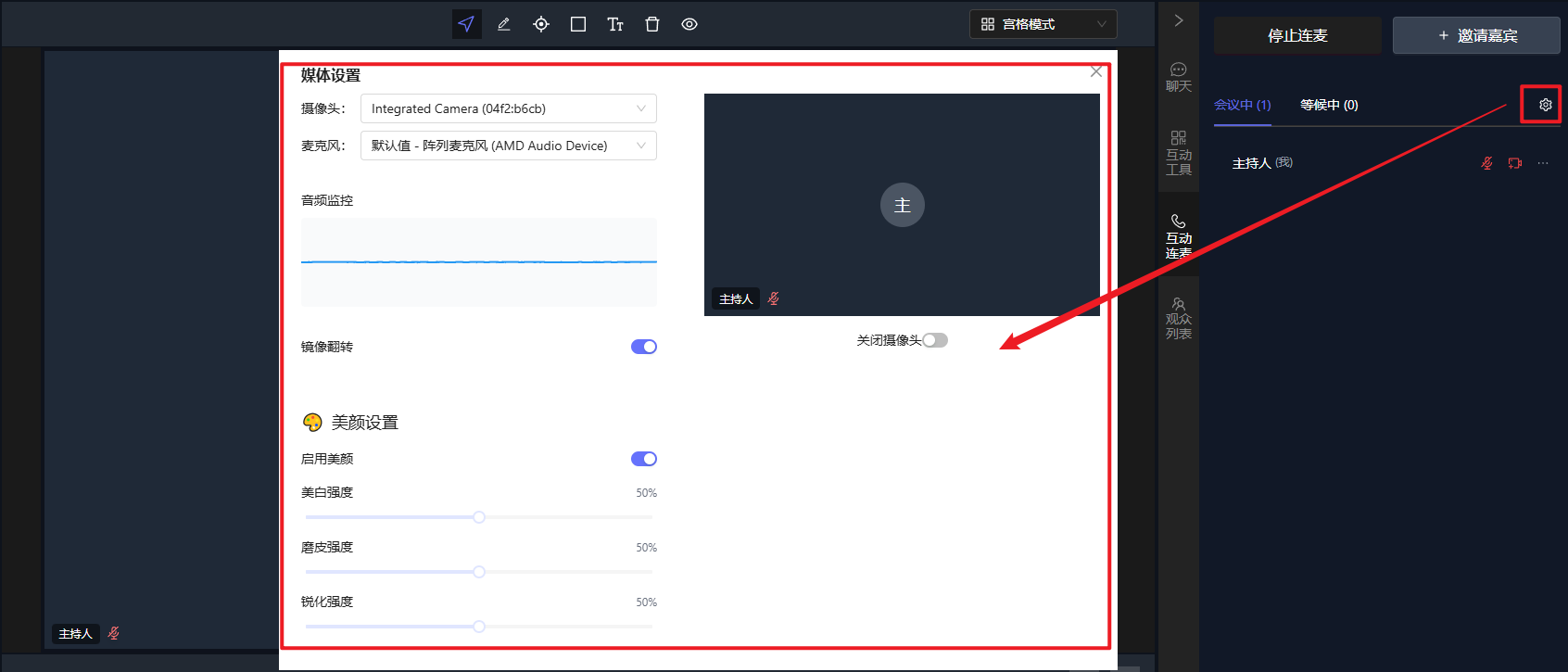
Task: Click the trash delete icon
Action: point(652,24)
